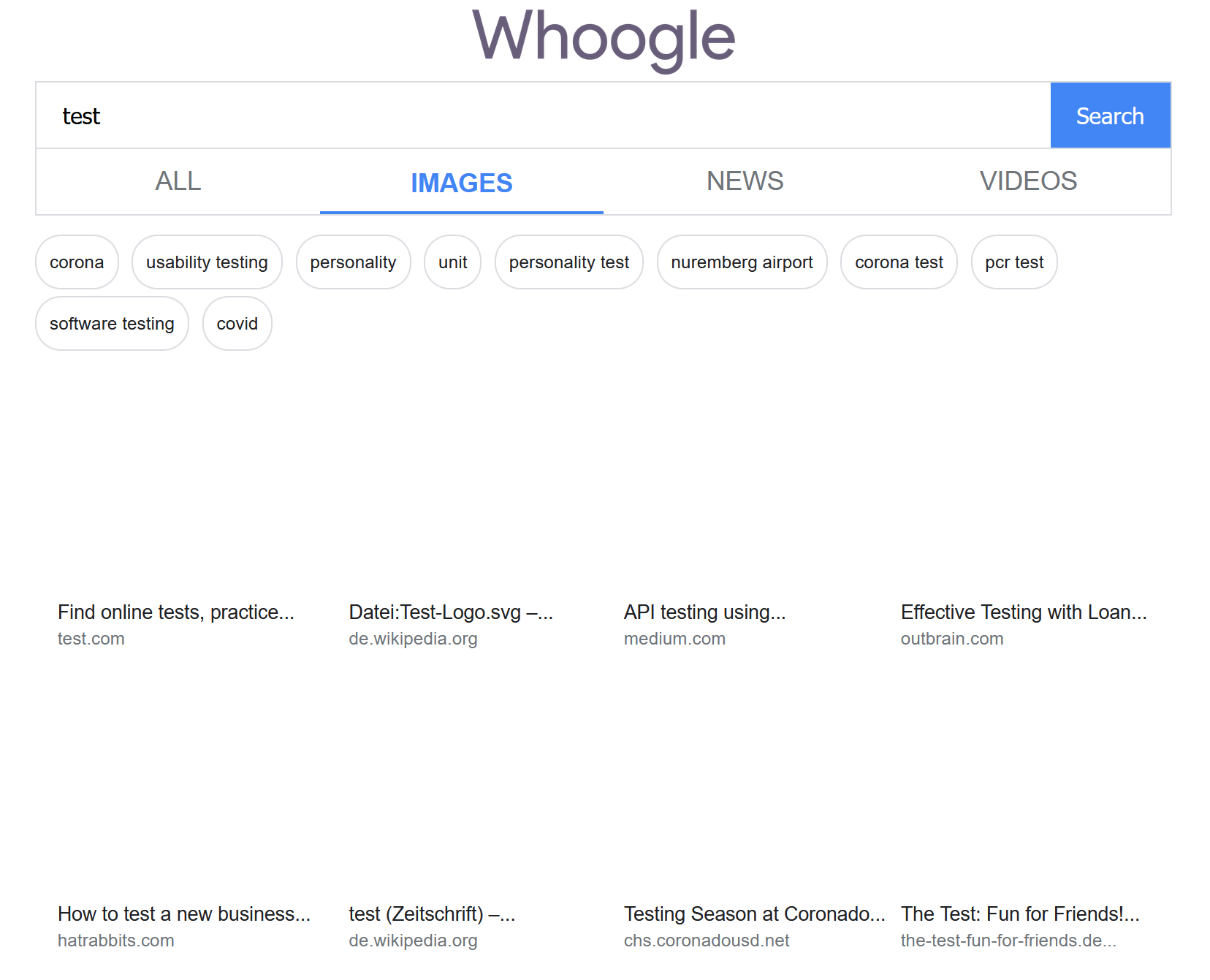Visit the hatrabbits.com source link

pos(116,941)
